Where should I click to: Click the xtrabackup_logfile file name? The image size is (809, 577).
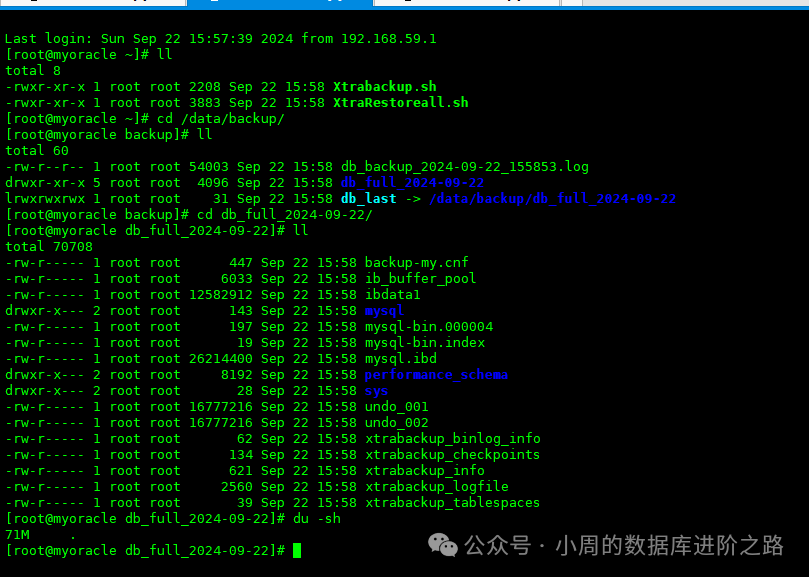tap(437, 487)
